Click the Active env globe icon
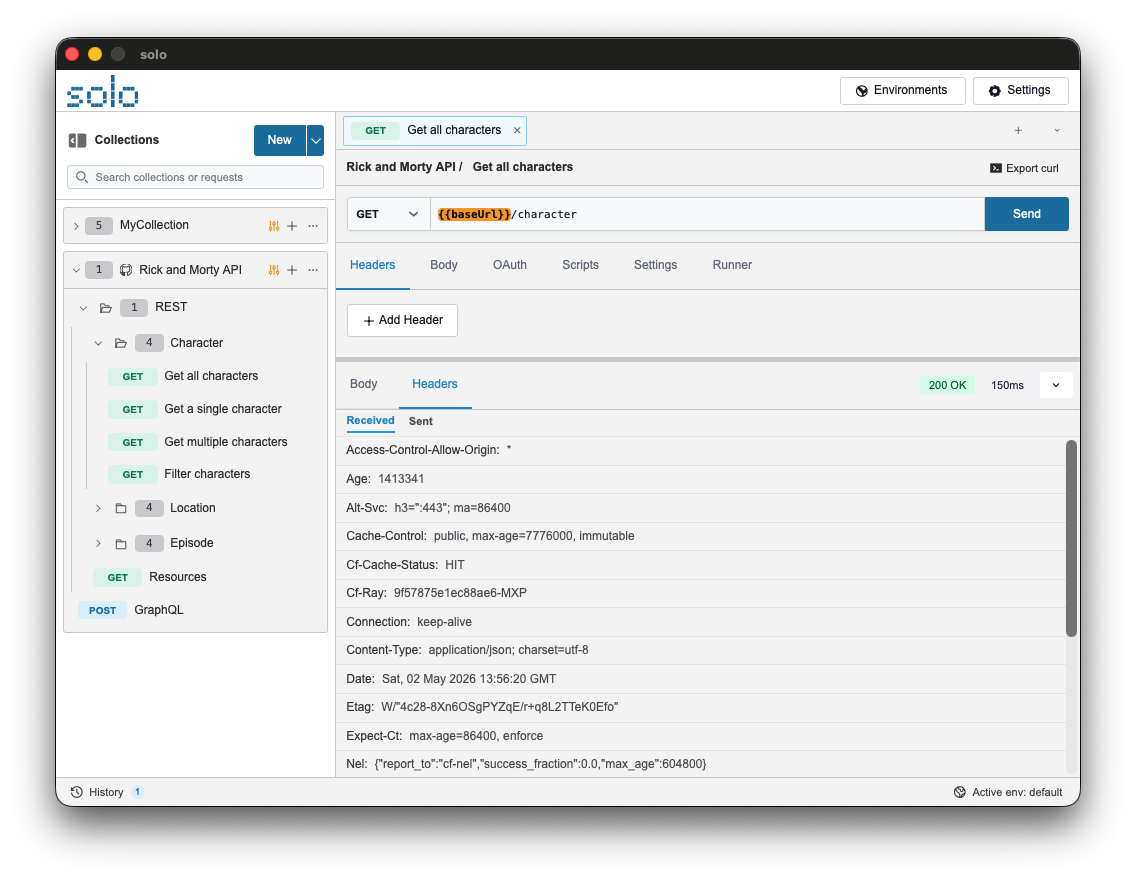The image size is (1136, 880). (x=960, y=792)
